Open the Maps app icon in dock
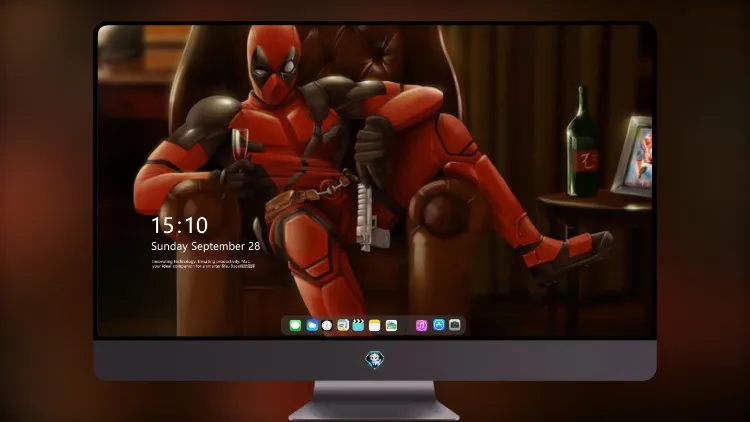The height and width of the screenshot is (422, 750). point(342,325)
